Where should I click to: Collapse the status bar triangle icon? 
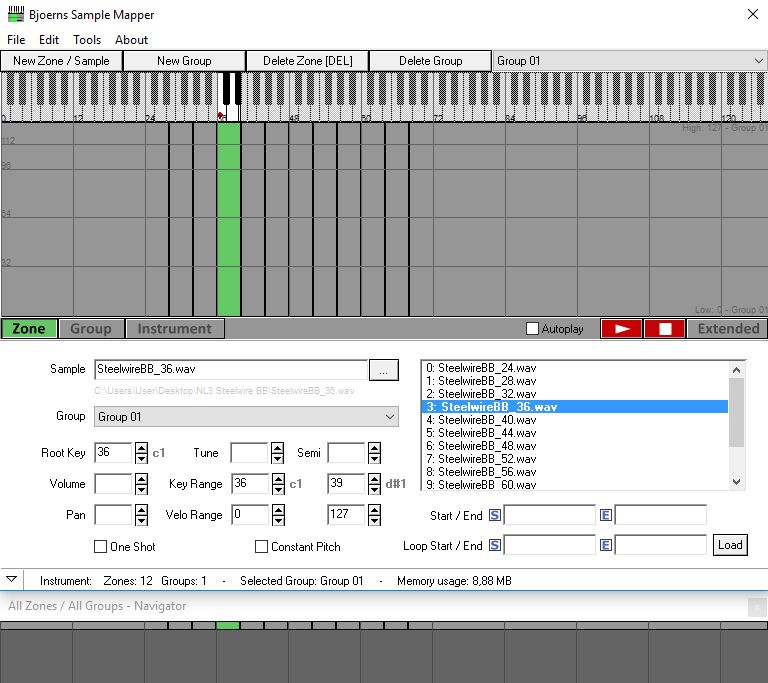12,580
